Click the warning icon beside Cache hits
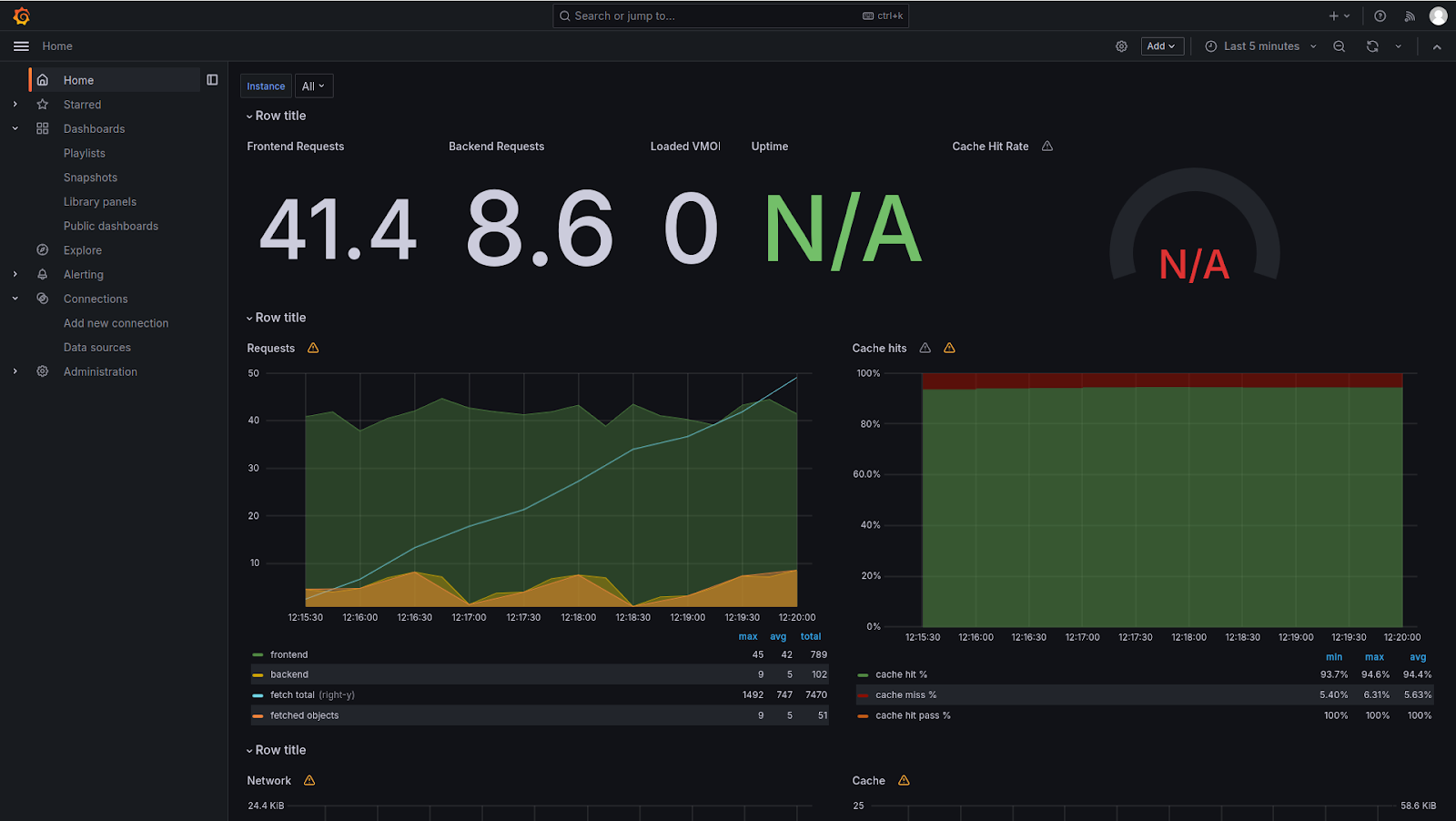The width and height of the screenshot is (1456, 821). click(x=925, y=348)
